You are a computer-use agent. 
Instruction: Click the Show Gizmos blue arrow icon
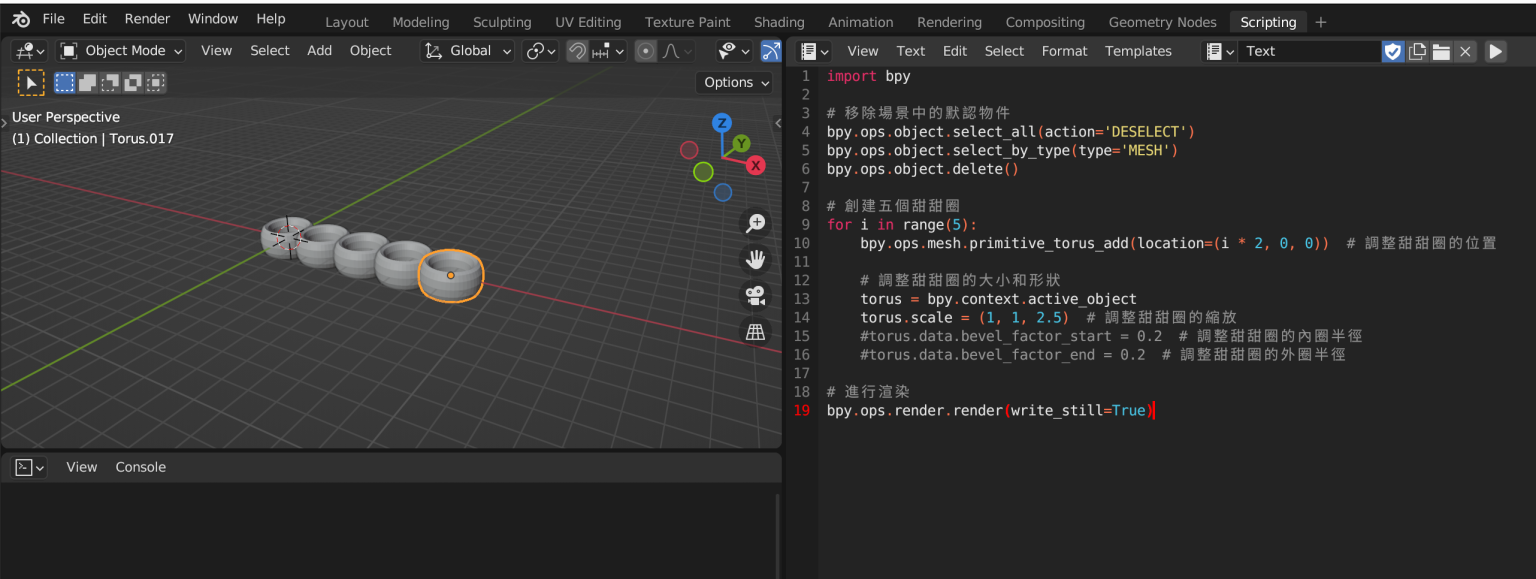[x=771, y=50]
